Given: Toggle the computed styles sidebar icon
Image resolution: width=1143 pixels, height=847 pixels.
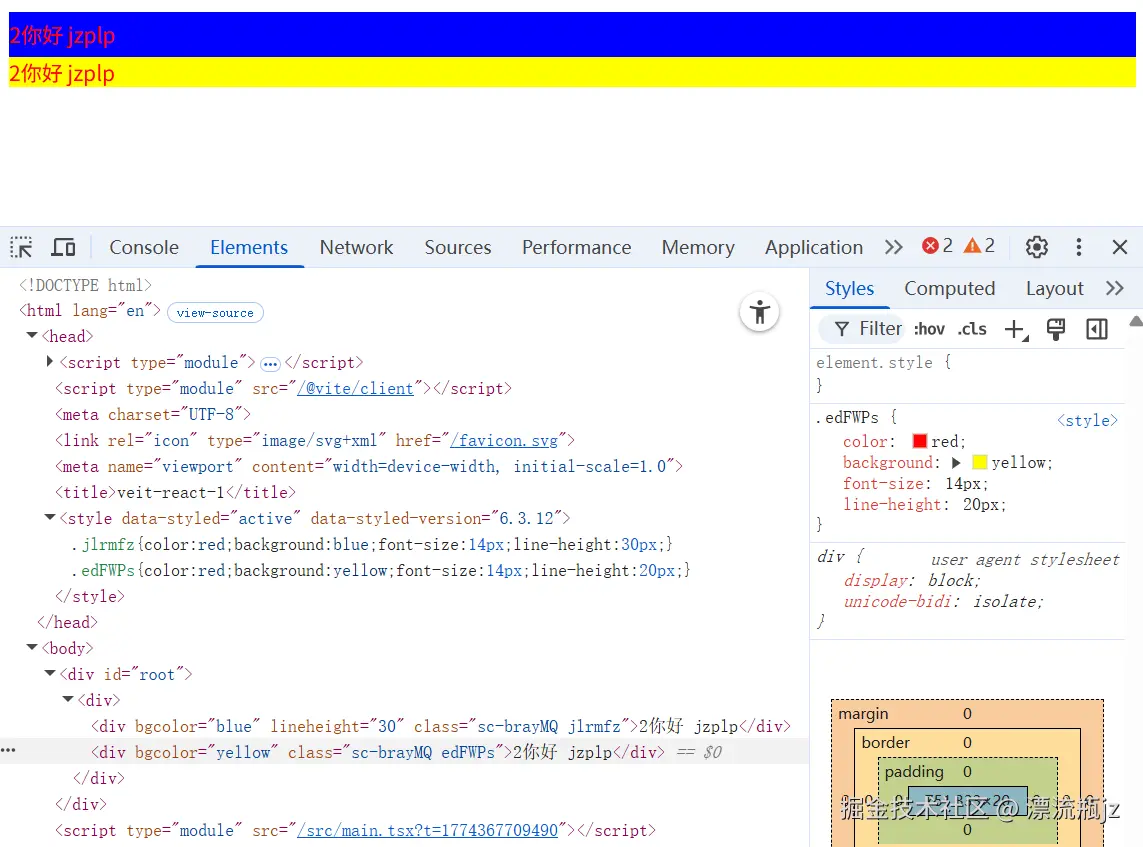Looking at the screenshot, I should pyautogui.click(x=1096, y=328).
